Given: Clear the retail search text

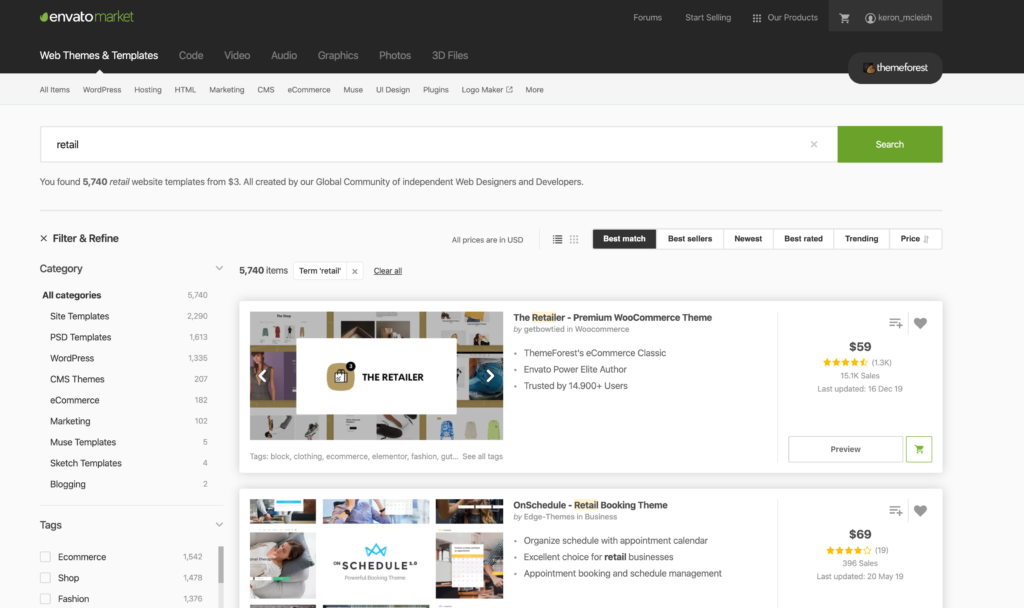Looking at the screenshot, I should click(x=814, y=144).
